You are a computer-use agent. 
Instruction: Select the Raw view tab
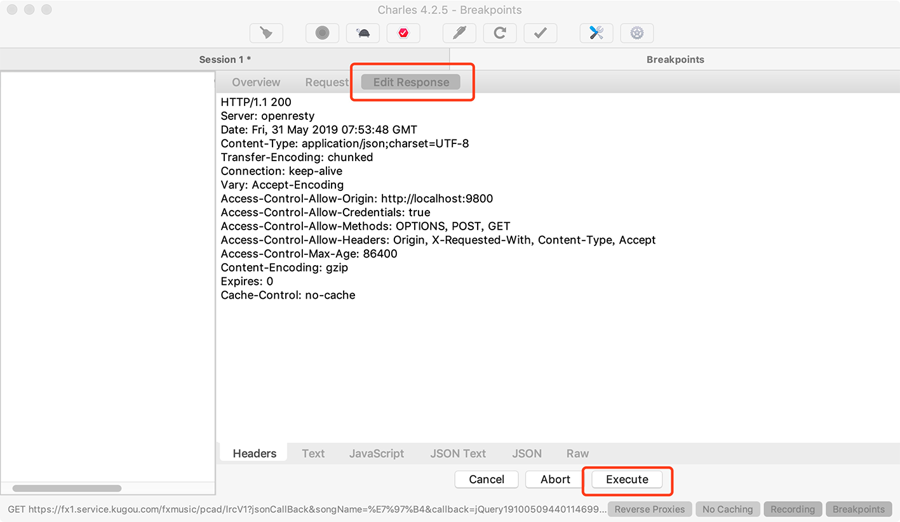click(x=577, y=453)
